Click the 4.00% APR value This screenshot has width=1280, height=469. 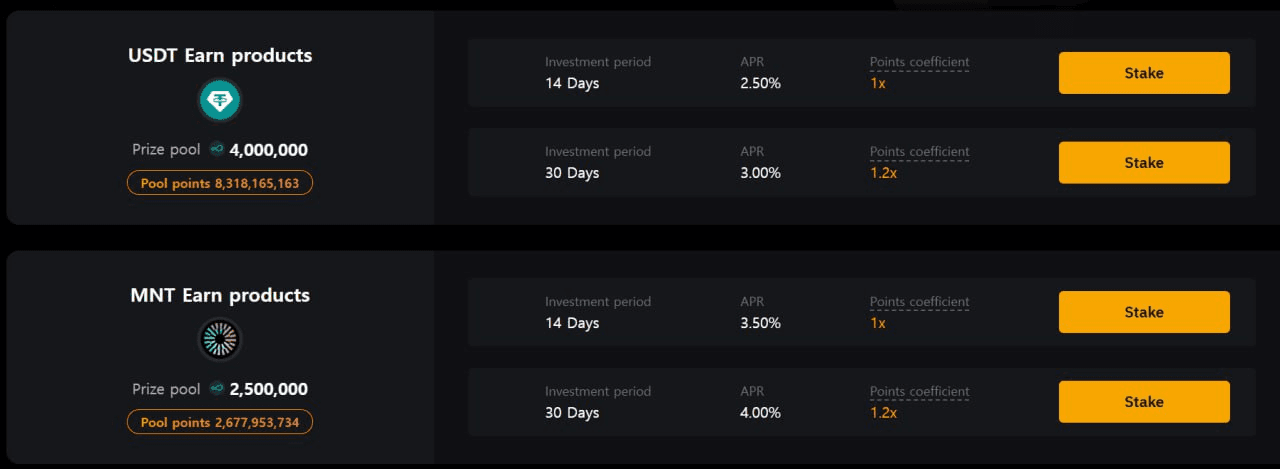(x=760, y=413)
